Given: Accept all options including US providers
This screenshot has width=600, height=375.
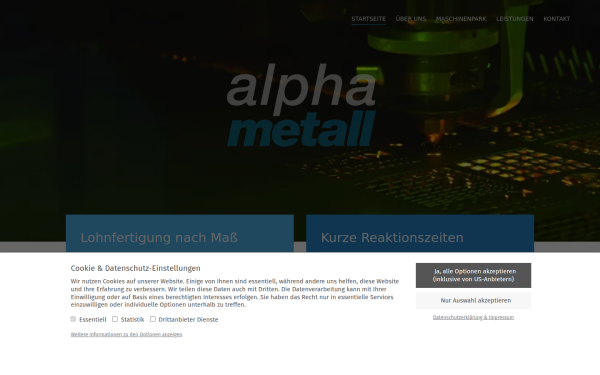Looking at the screenshot, I should pos(473,275).
